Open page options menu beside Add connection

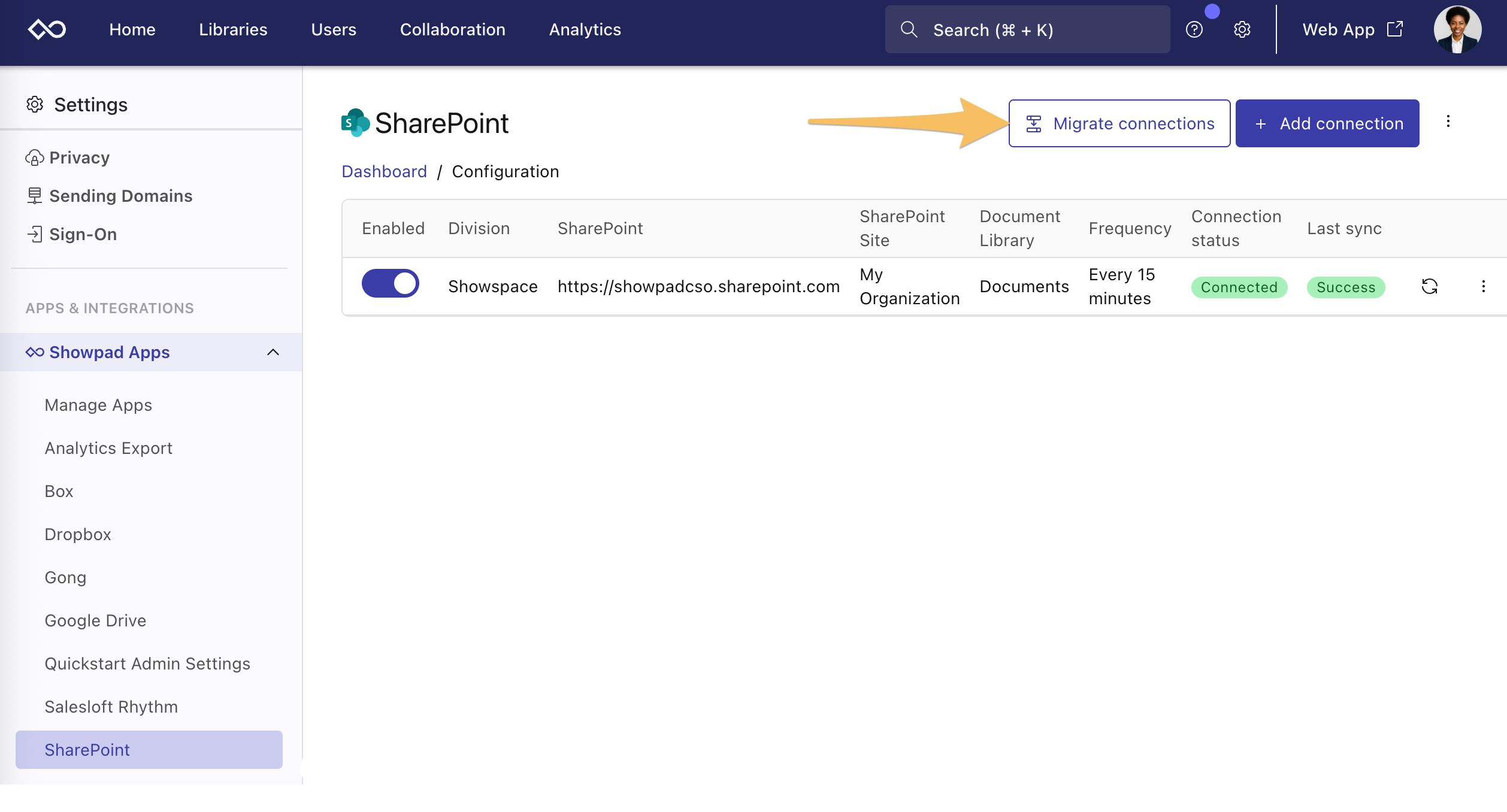[1448, 122]
